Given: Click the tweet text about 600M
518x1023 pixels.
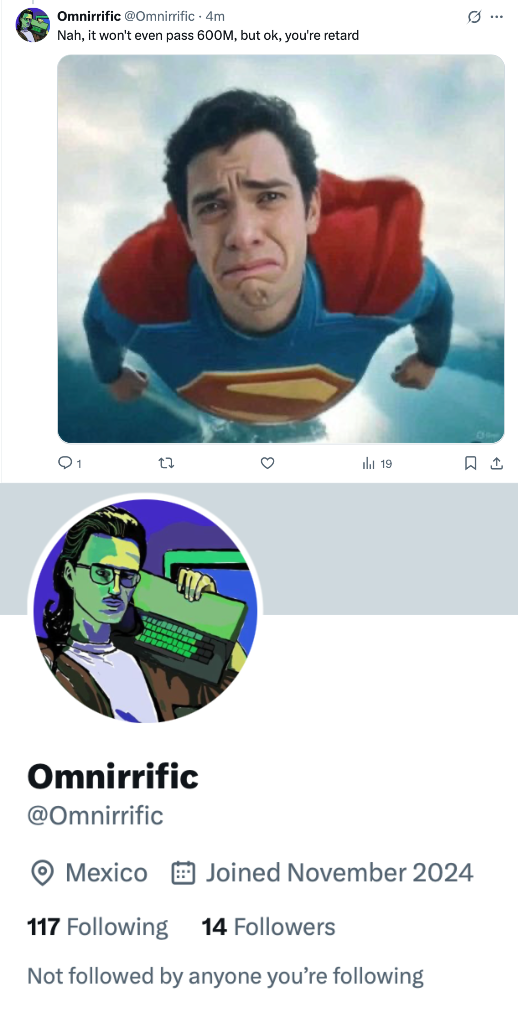Looking at the screenshot, I should point(208,35).
